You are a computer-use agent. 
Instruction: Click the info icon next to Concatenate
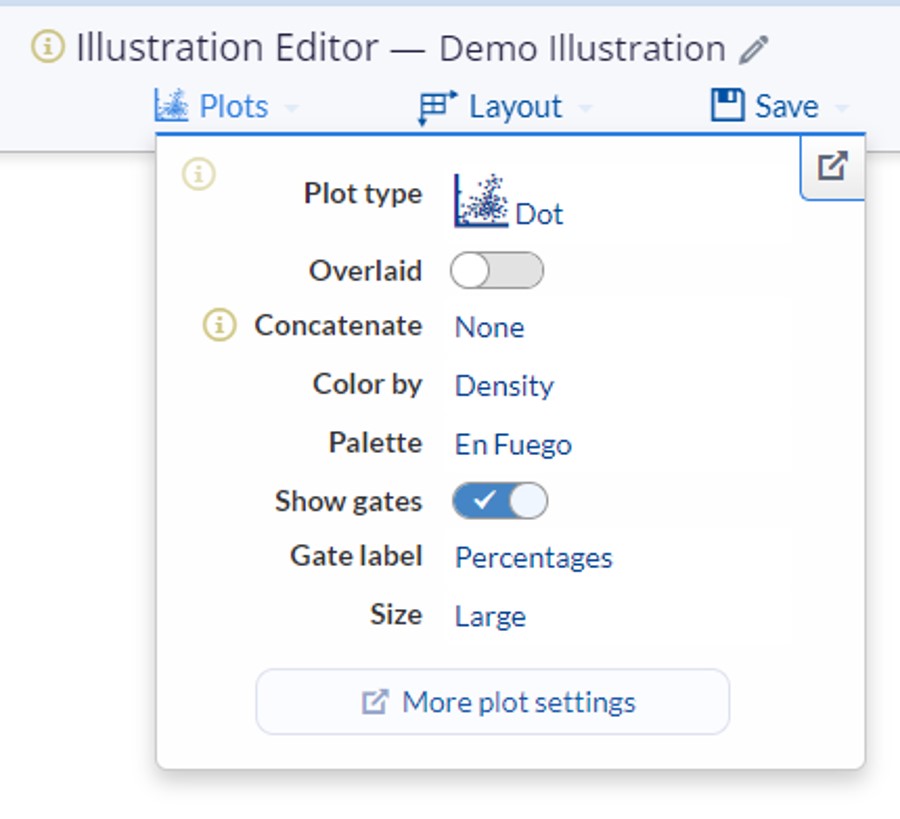tap(220, 325)
